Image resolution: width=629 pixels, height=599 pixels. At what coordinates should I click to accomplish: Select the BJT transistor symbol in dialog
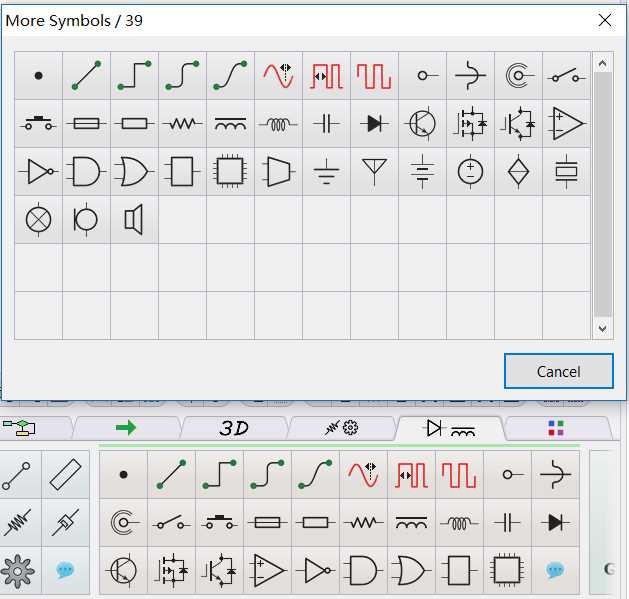(x=422, y=124)
